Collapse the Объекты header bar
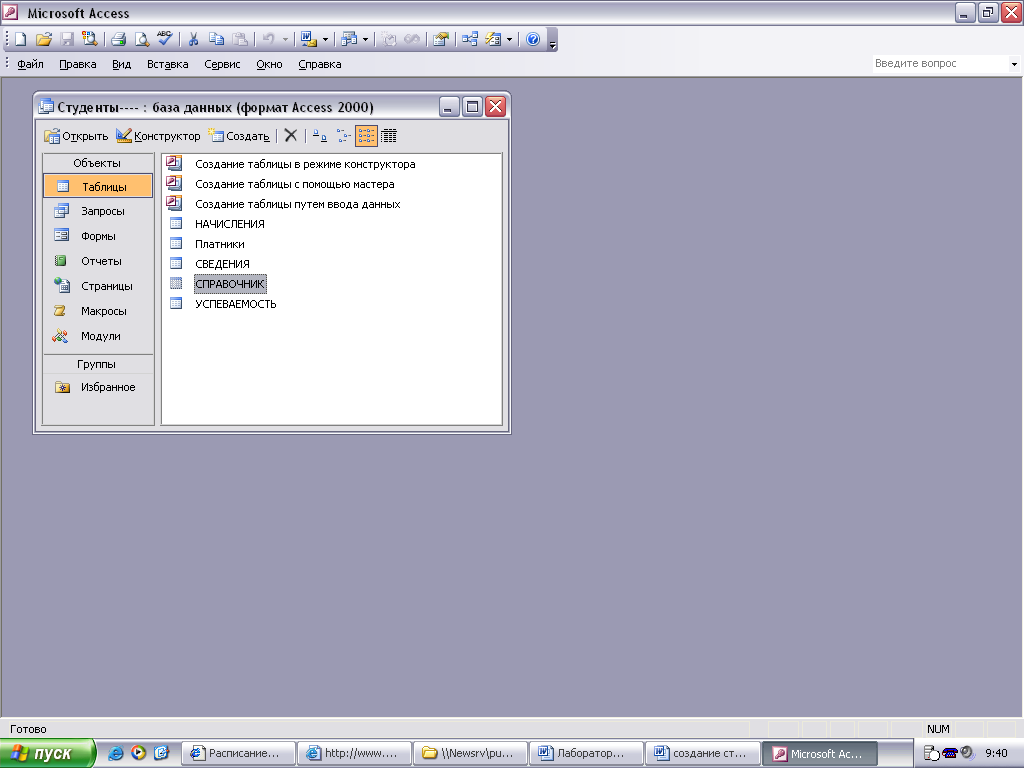Viewport: 1024px width, 768px height. point(98,163)
